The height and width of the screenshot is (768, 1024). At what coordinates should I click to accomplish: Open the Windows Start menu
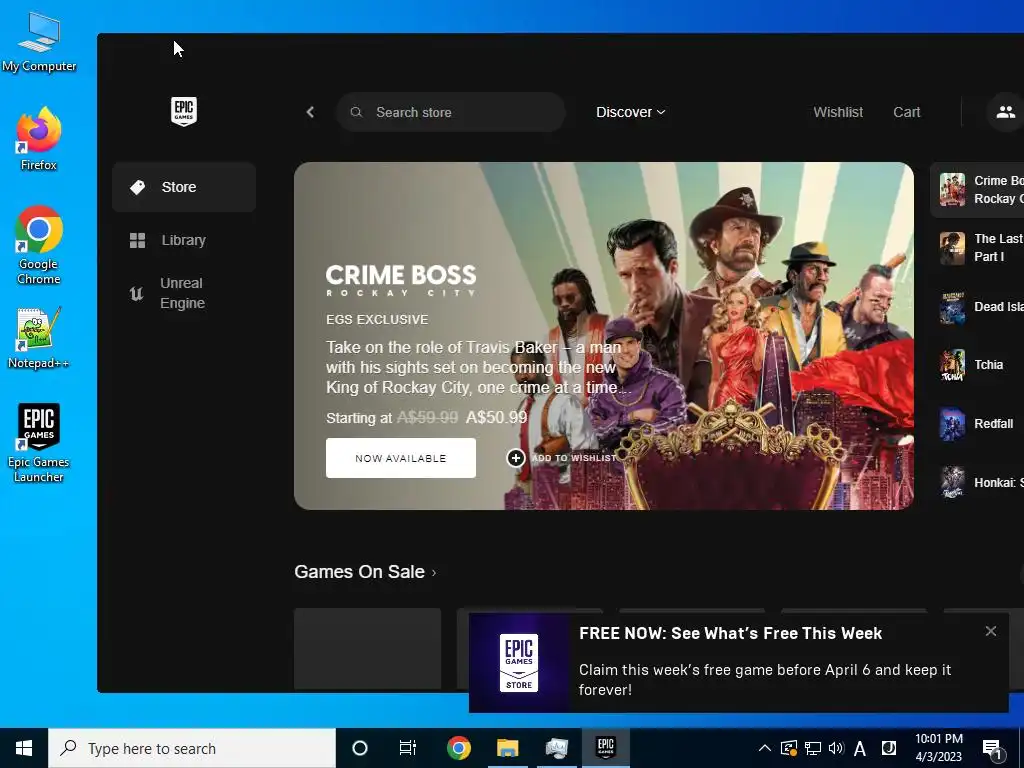click(24, 748)
